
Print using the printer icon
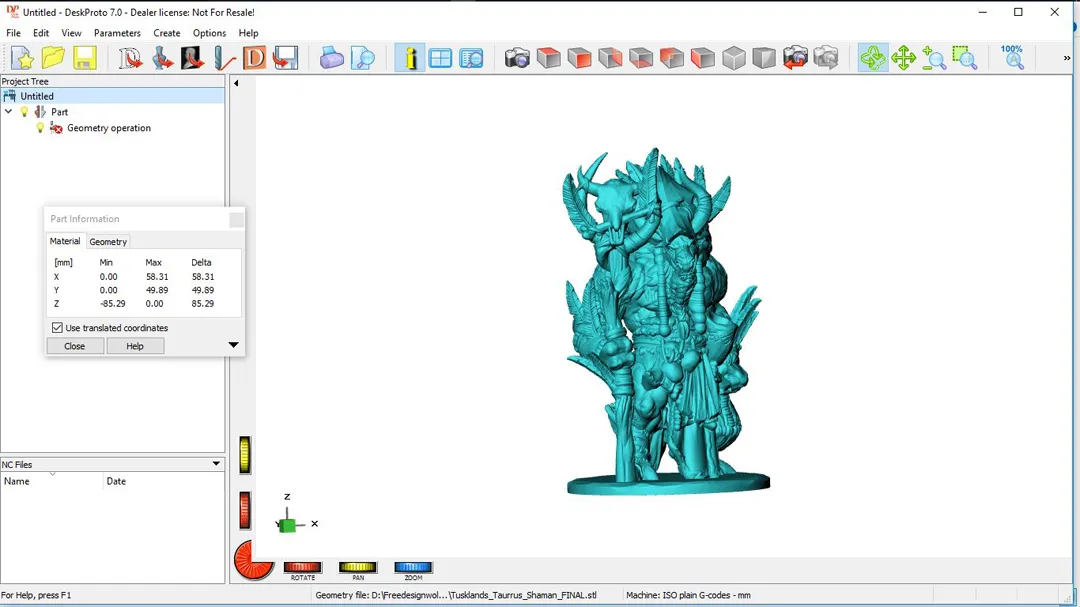pos(331,59)
